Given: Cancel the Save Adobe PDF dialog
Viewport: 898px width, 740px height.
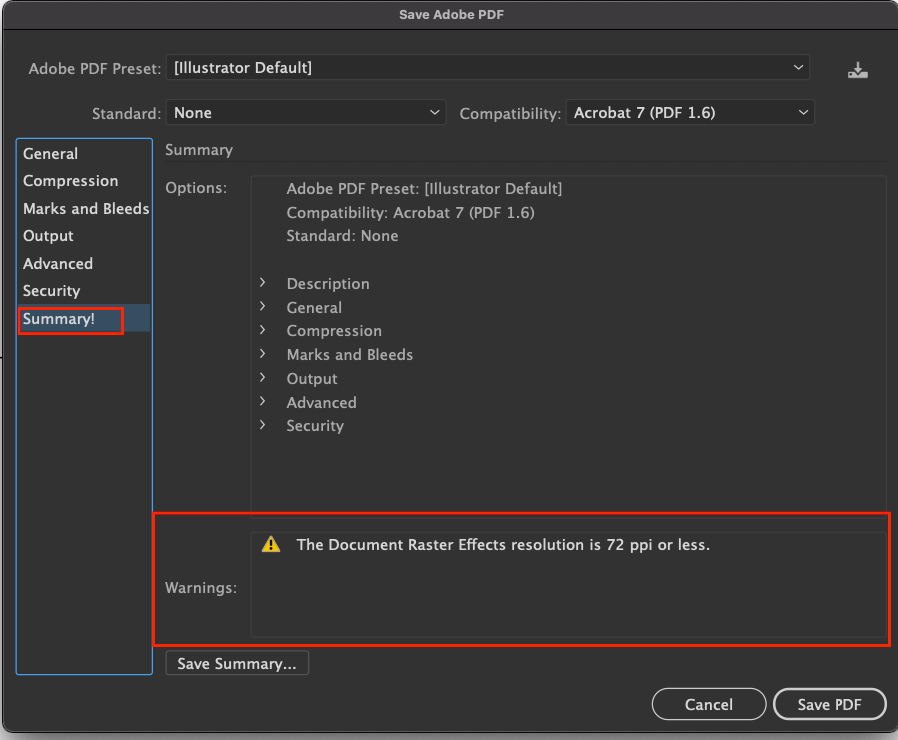Looking at the screenshot, I should point(708,704).
